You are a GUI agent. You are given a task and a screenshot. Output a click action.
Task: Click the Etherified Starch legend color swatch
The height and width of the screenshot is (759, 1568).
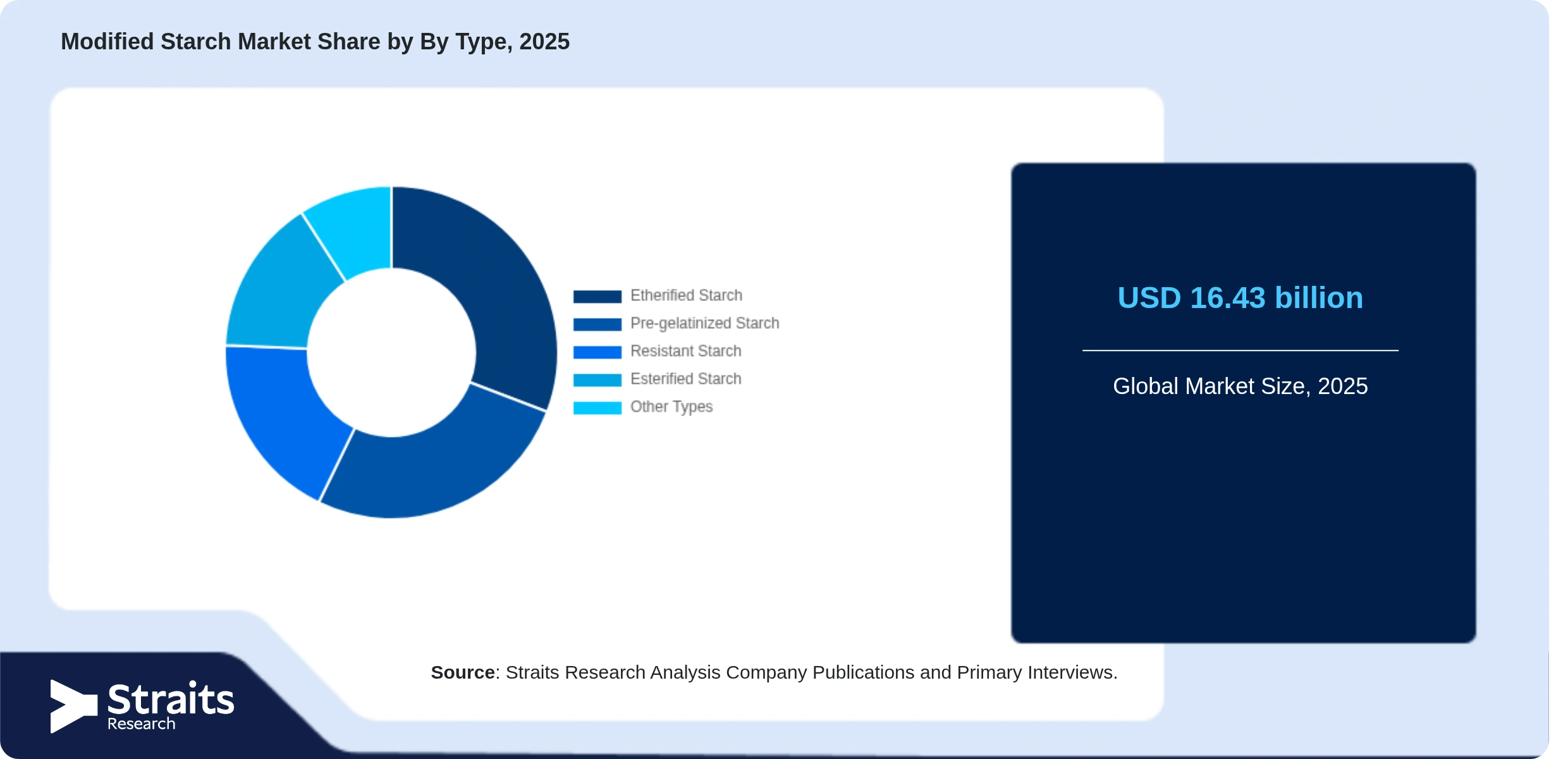pyautogui.click(x=597, y=296)
